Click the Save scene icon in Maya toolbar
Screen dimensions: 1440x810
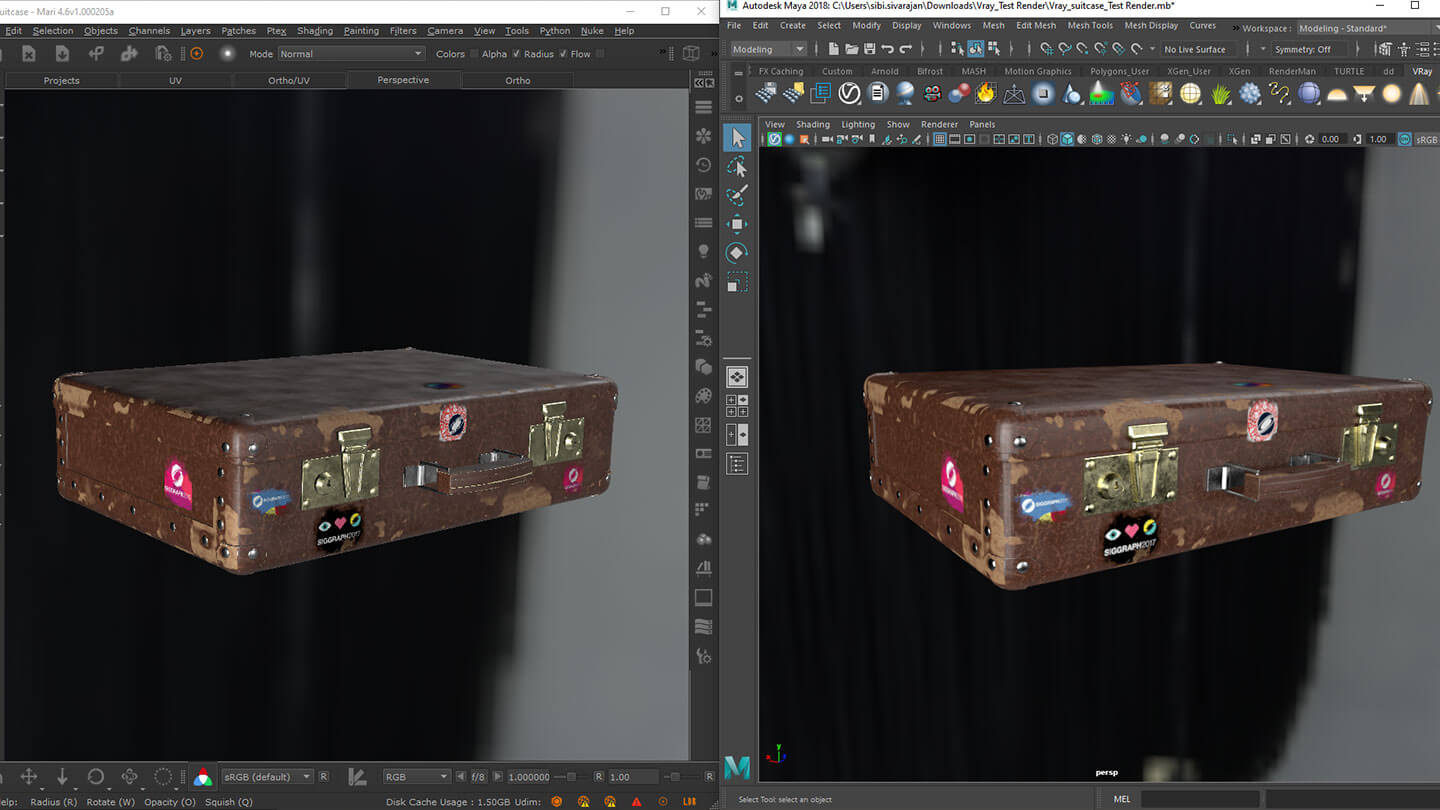click(x=869, y=48)
